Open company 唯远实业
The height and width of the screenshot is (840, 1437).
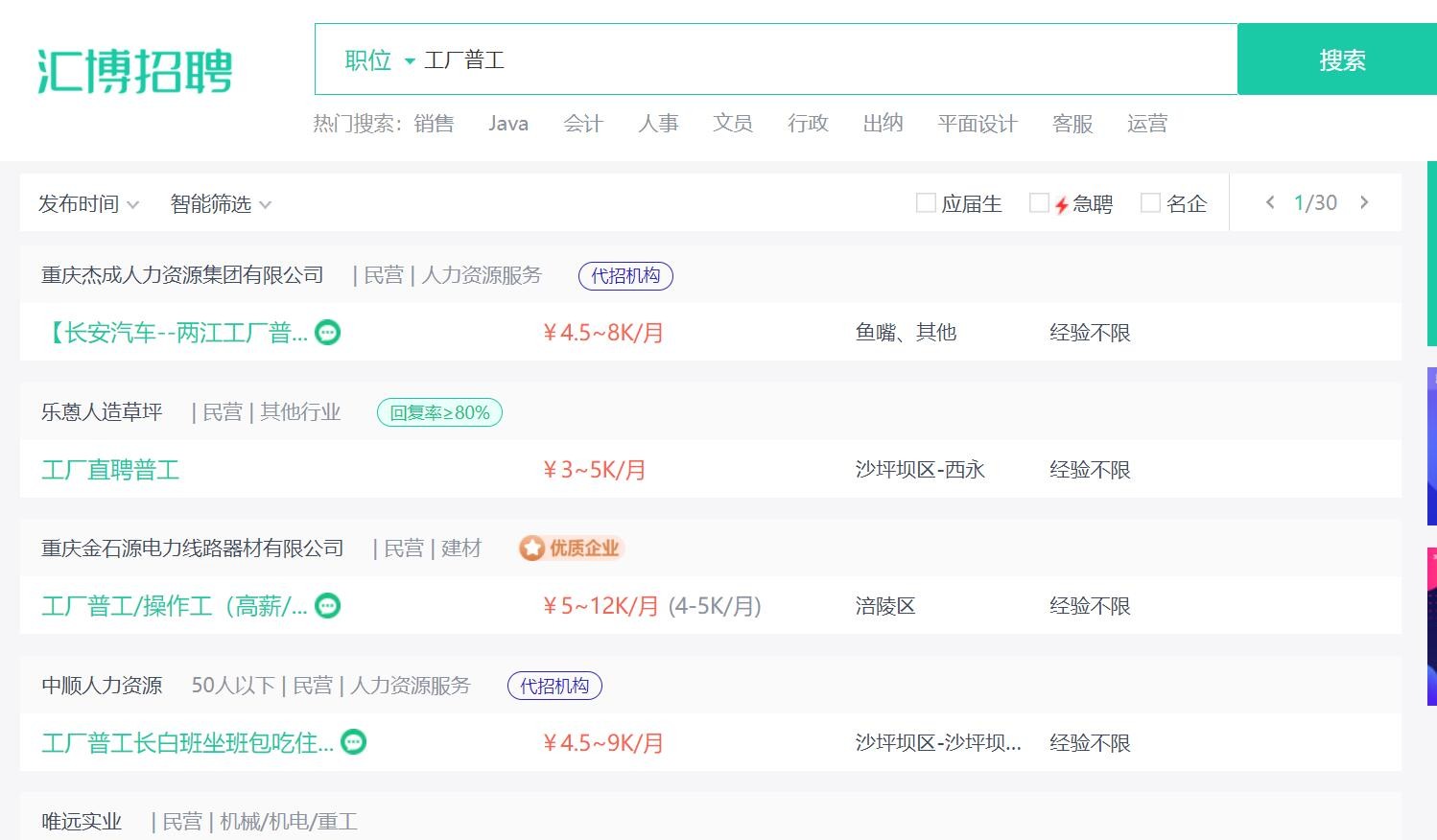point(82,822)
